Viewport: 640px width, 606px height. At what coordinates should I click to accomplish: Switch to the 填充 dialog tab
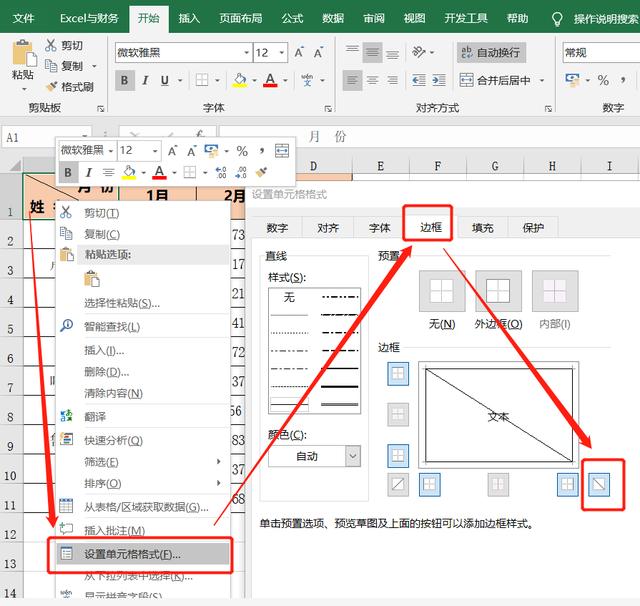pos(482,227)
